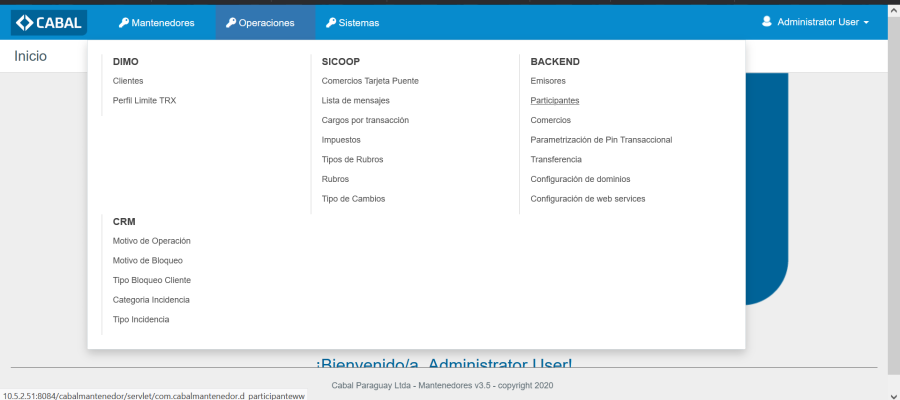Open Lista de mensajes

coord(356,100)
